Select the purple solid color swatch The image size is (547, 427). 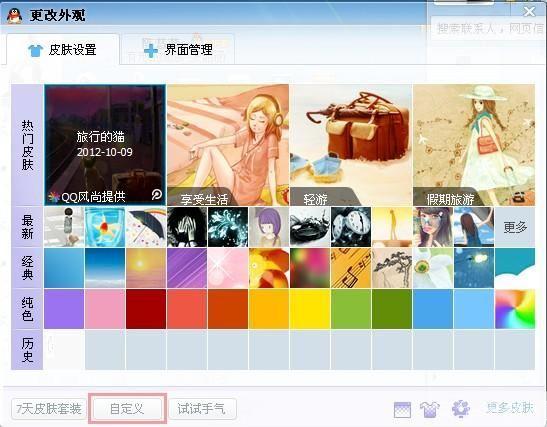coord(64,309)
